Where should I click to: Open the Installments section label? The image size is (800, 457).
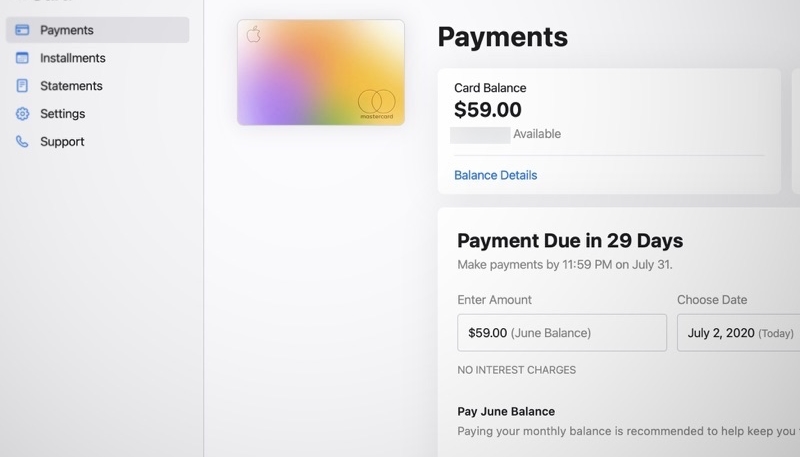pyautogui.click(x=73, y=58)
